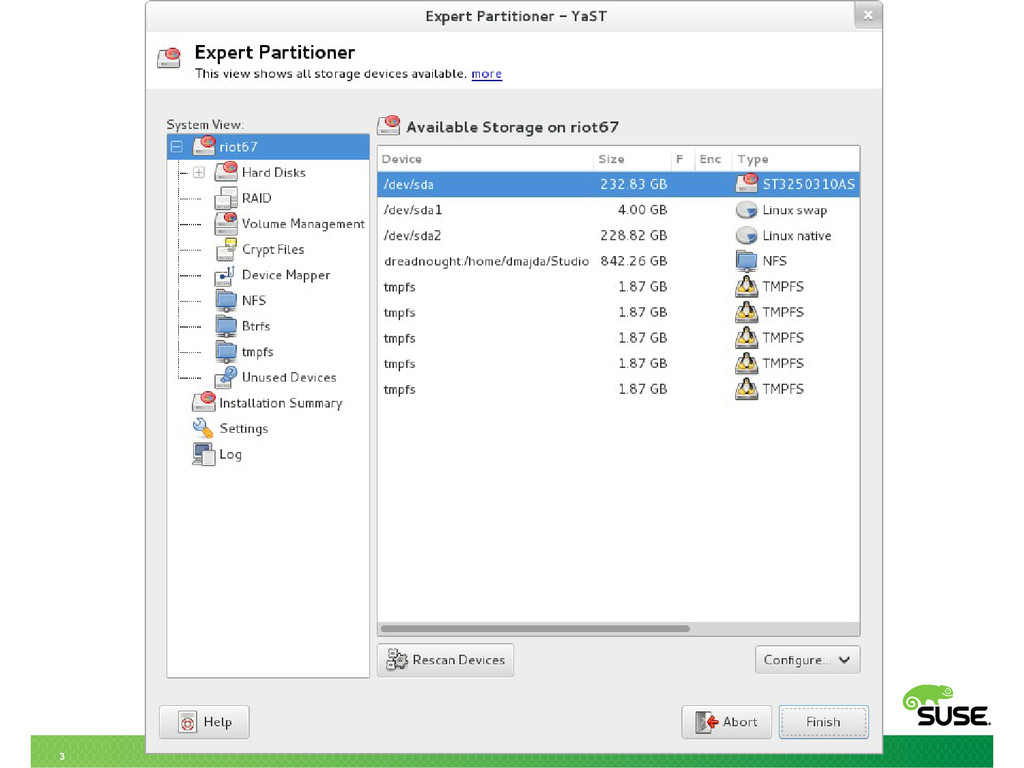
Task: Open Installation Summary view
Action: point(281,403)
